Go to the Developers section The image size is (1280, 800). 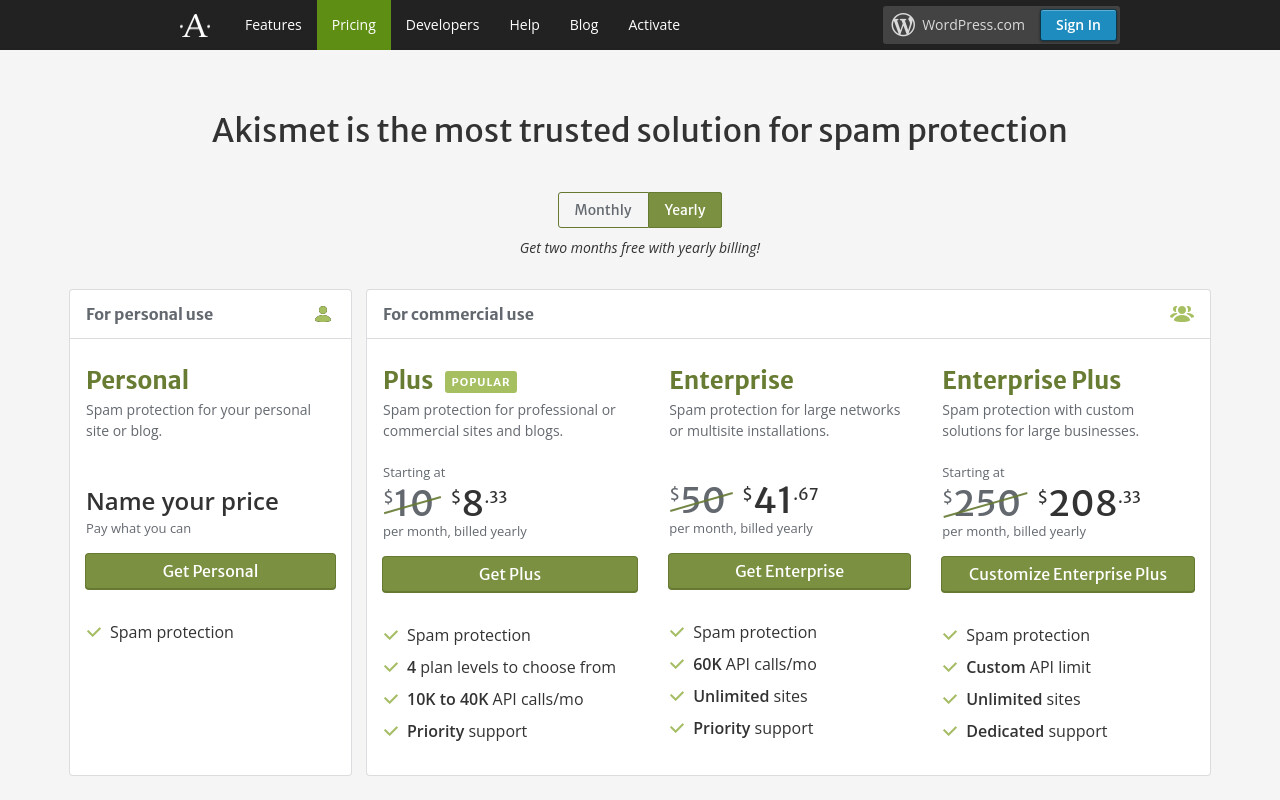442,25
